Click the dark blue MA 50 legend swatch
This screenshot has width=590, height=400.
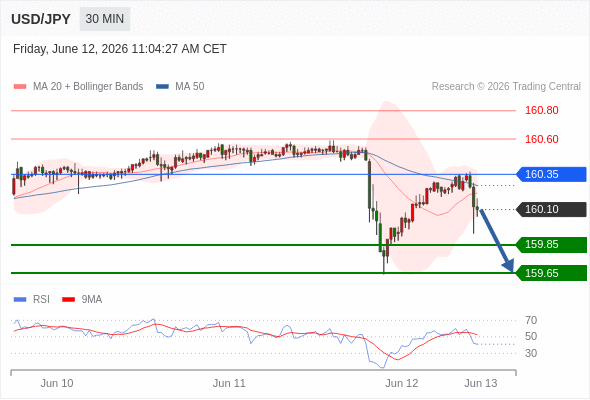click(x=162, y=87)
